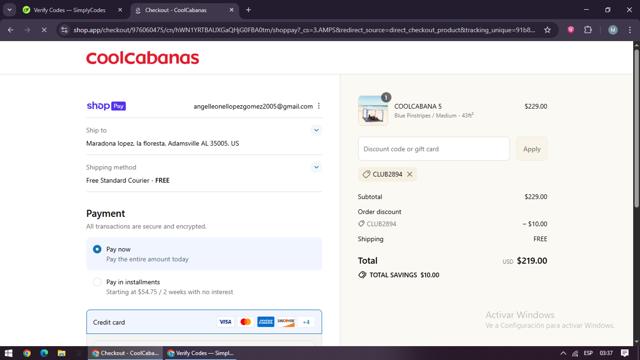The width and height of the screenshot is (640, 360).
Task: Open the ESP language indicator
Action: click(588, 353)
